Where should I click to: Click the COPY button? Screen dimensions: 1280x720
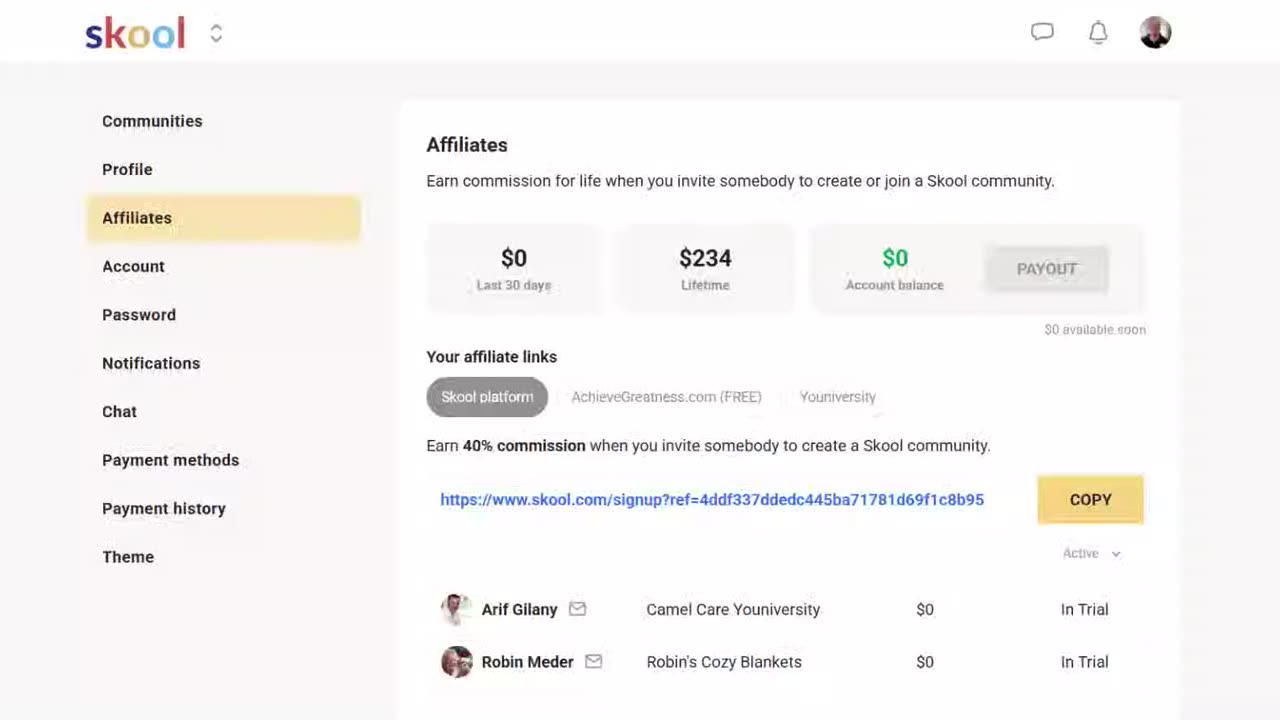[x=1090, y=499]
